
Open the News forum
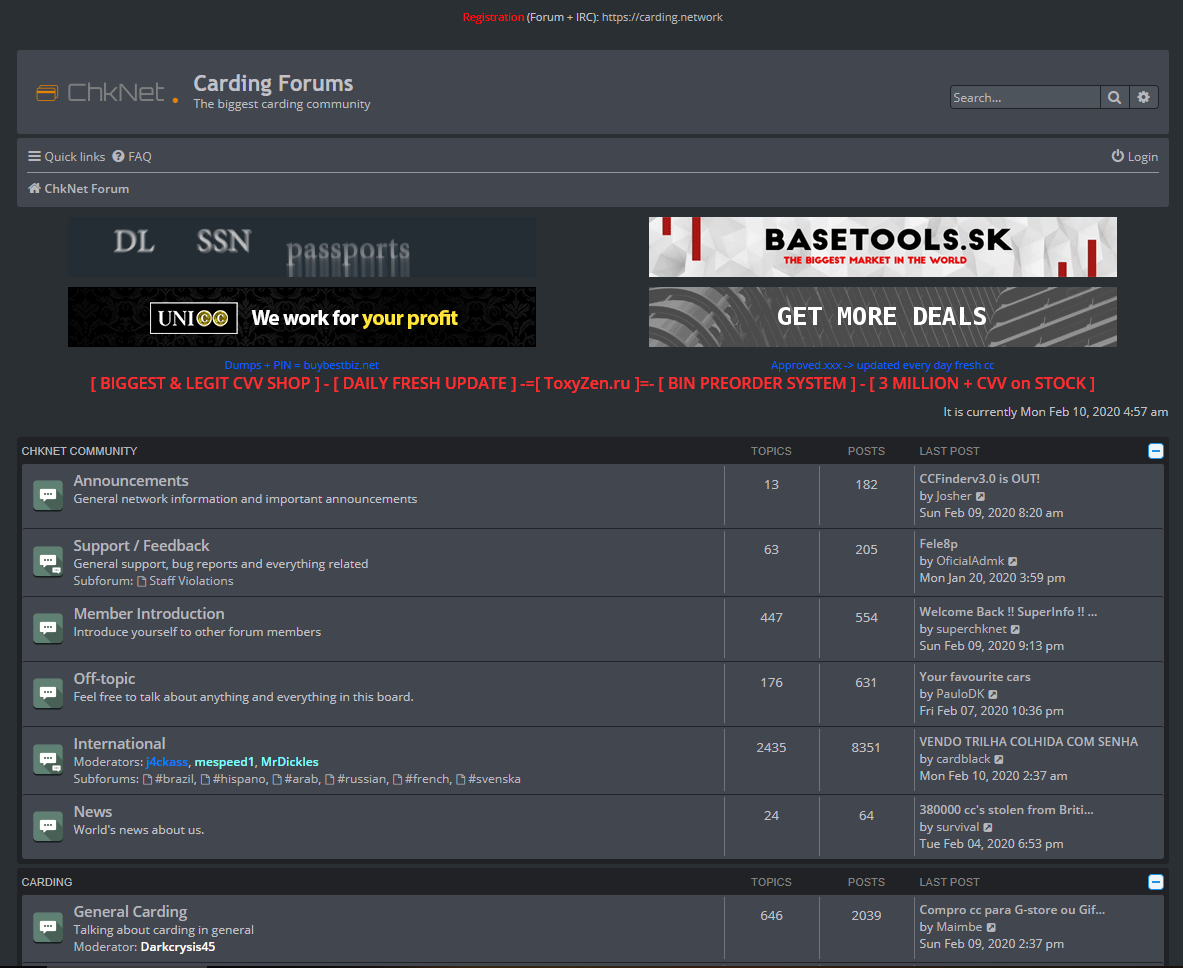tap(93, 812)
